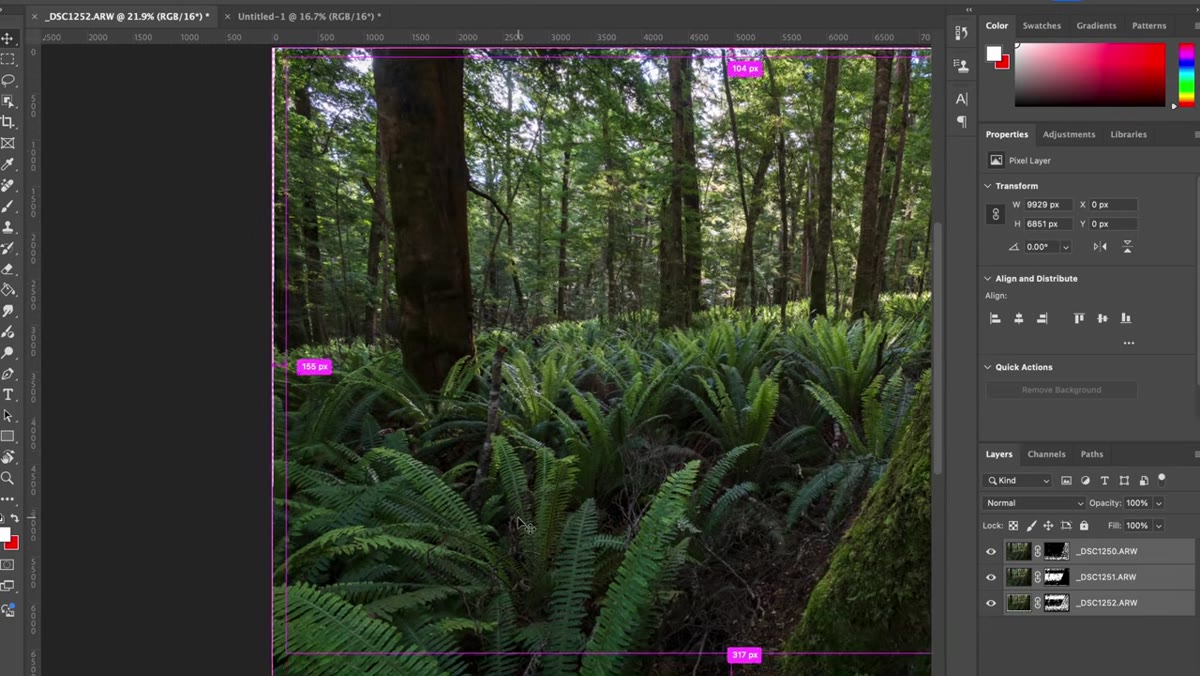Flip layer vertically in Transform section

point(1127,246)
